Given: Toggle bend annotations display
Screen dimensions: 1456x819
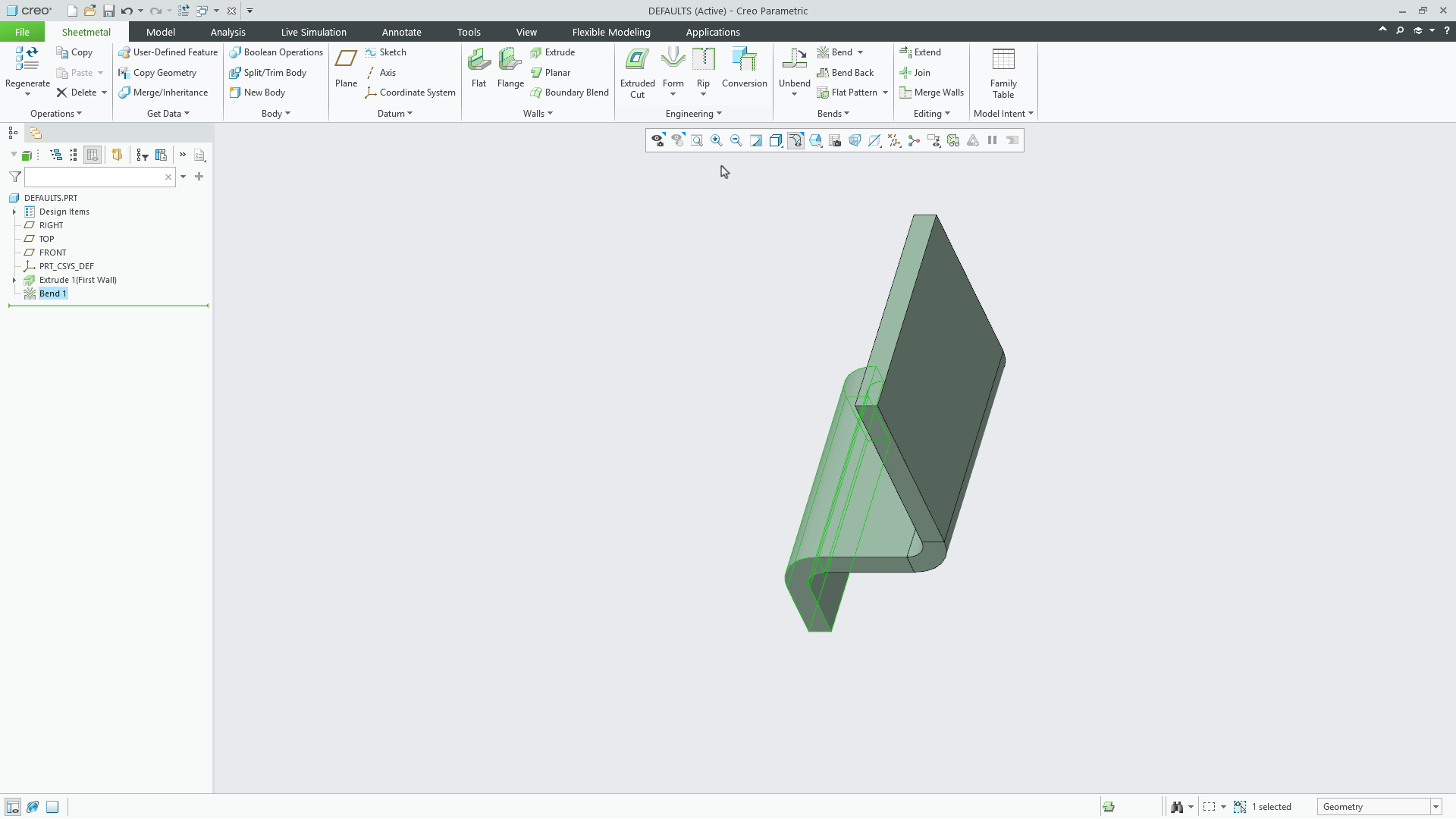Looking at the screenshot, I should [x=795, y=140].
